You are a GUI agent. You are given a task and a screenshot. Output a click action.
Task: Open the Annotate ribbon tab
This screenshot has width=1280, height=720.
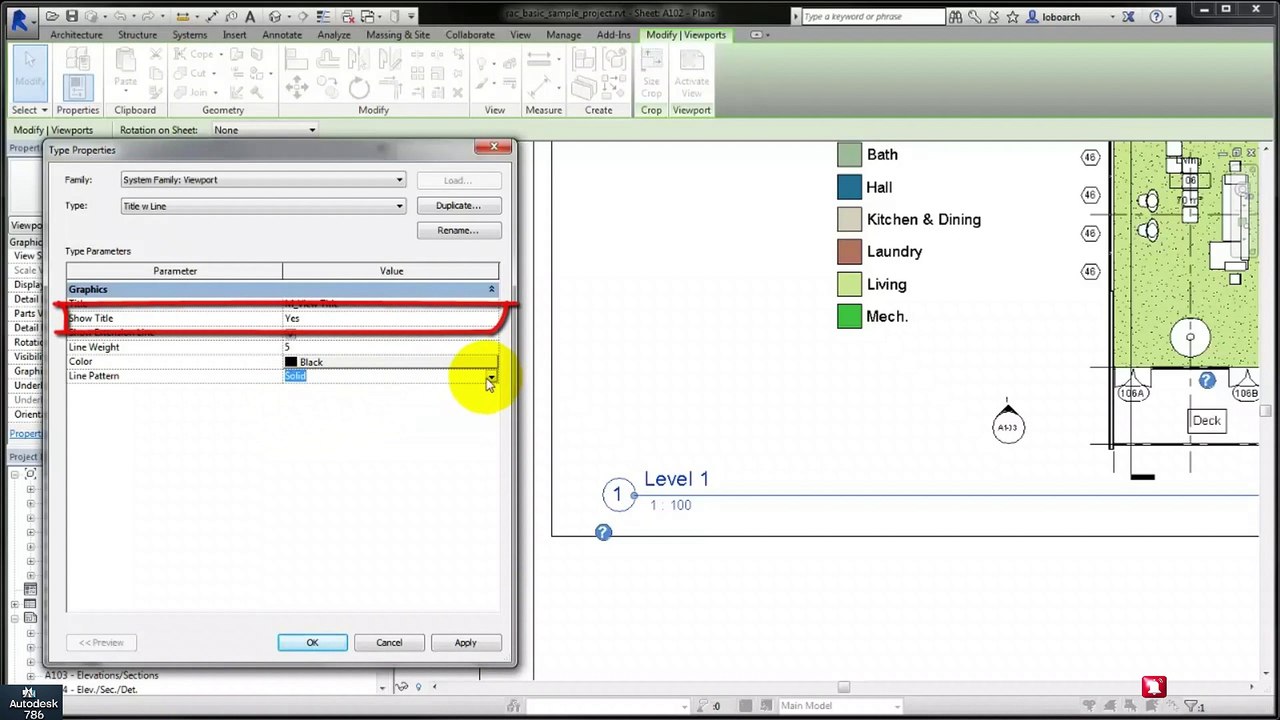pos(282,35)
